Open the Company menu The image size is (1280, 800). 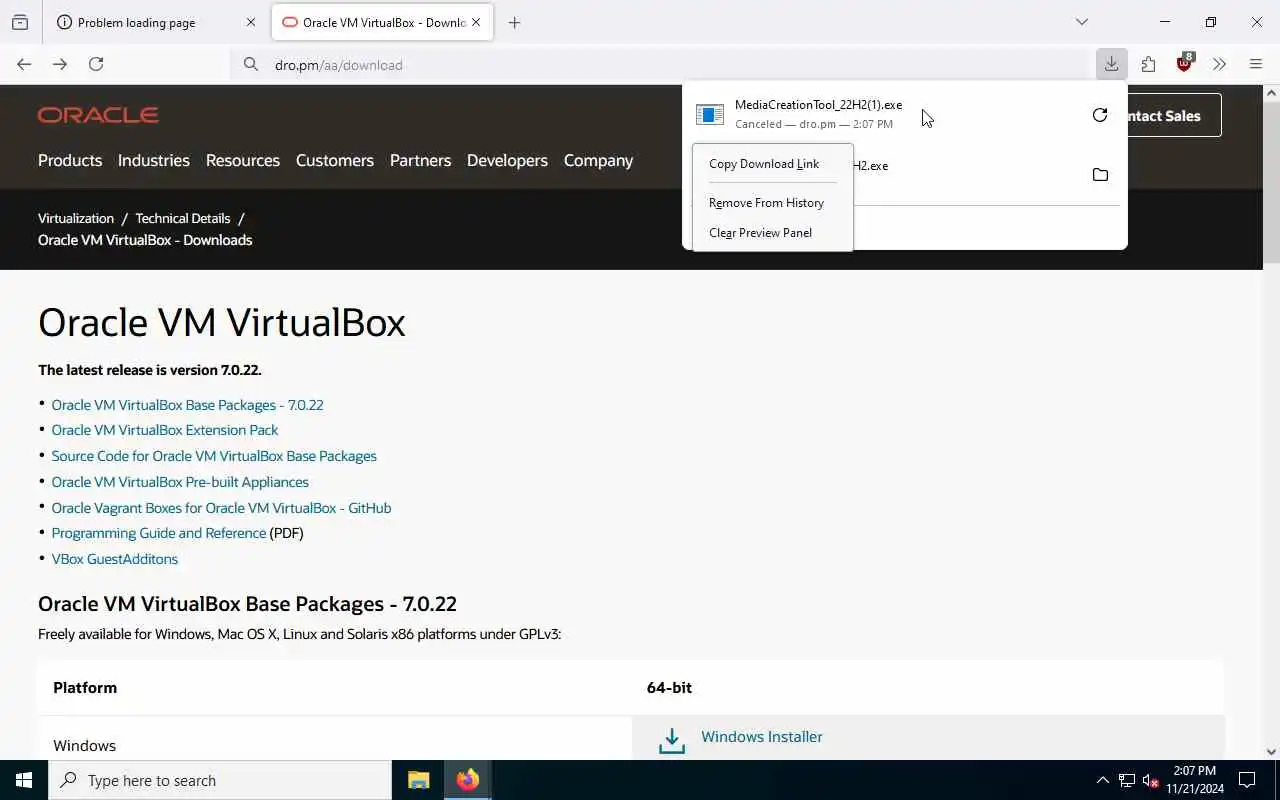(x=598, y=160)
